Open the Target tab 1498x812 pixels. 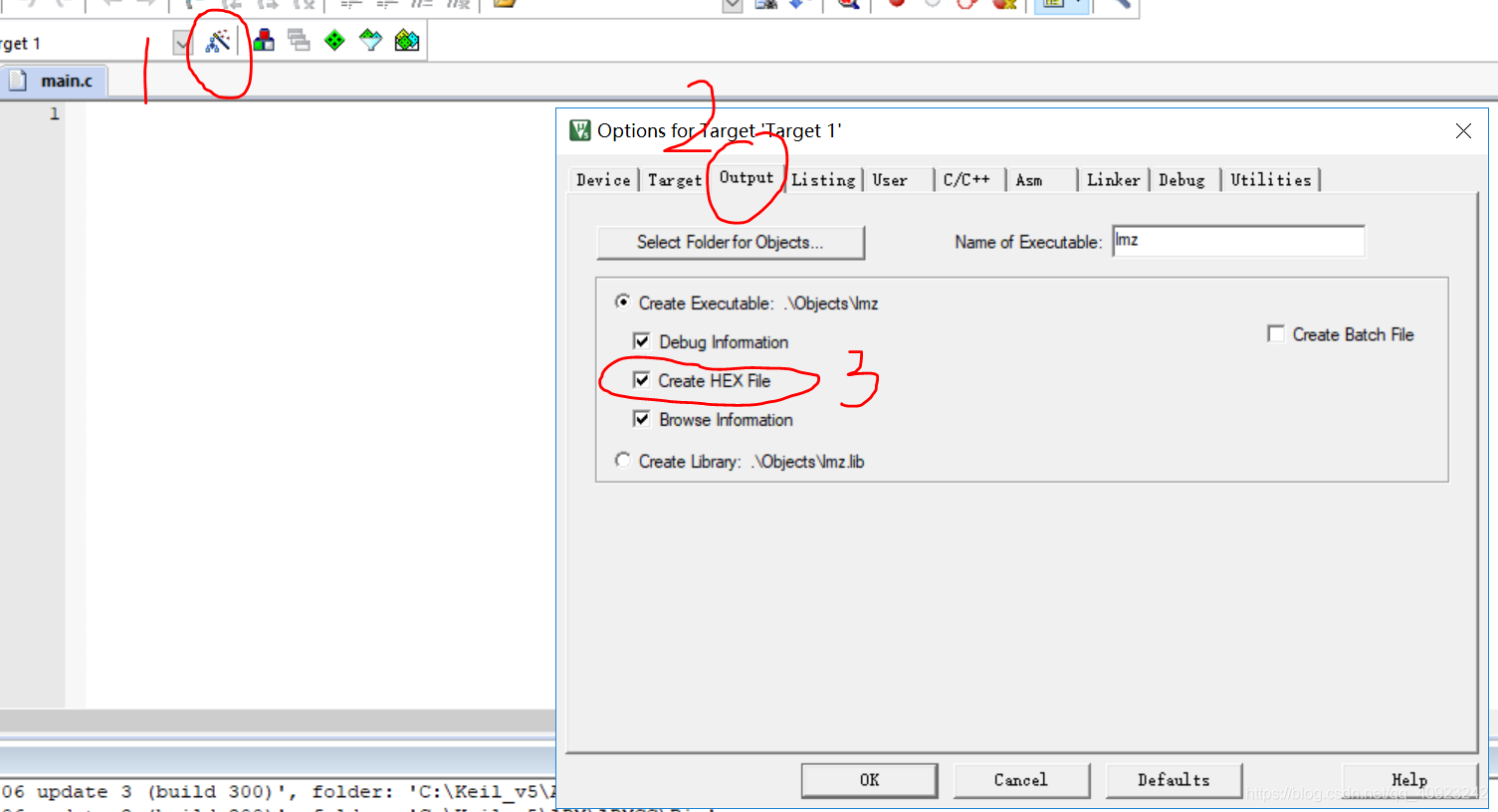[x=675, y=180]
